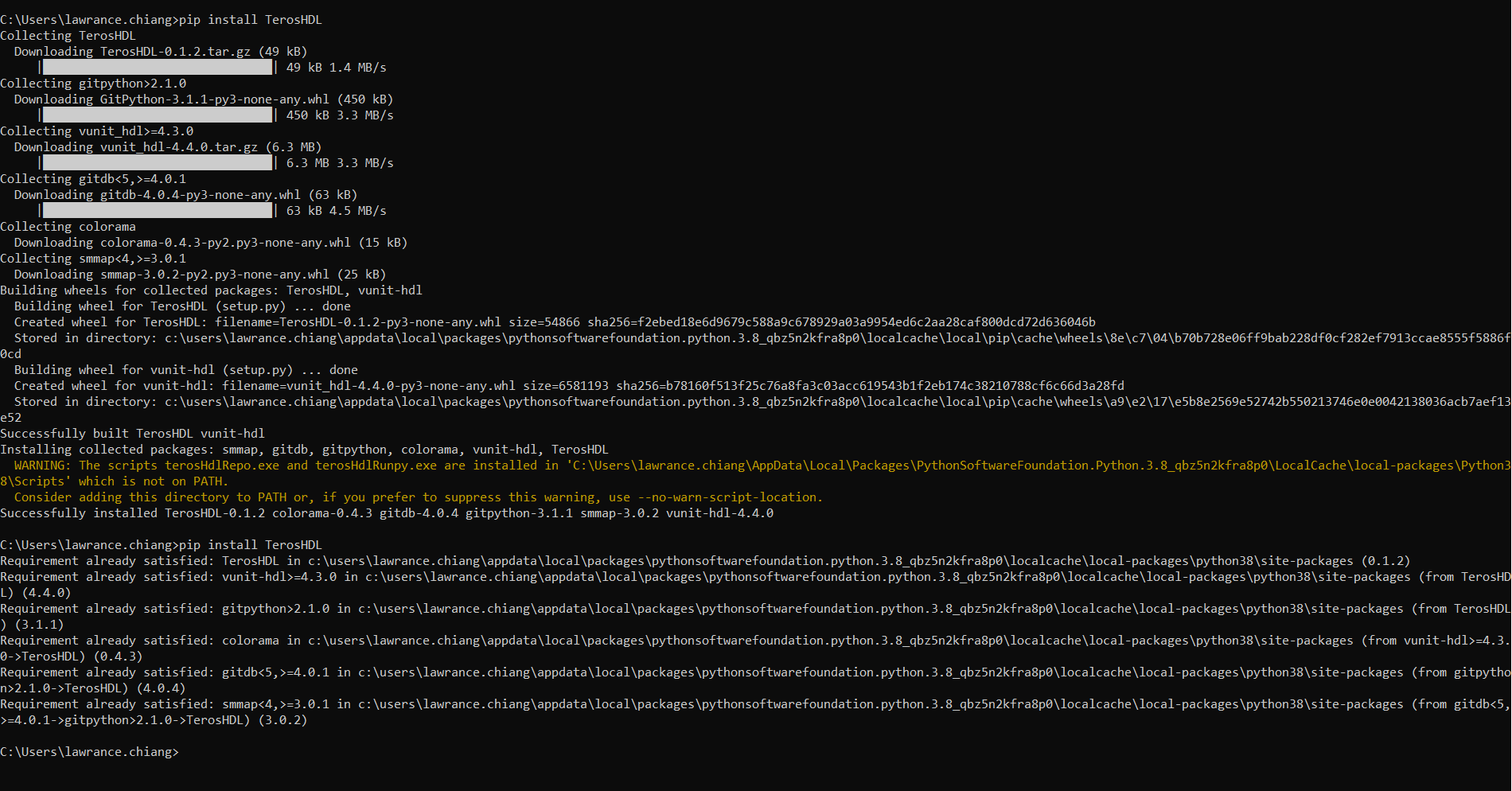The image size is (1512, 791).
Task: Click '>=4.0.1->gitpython>2.1.0->TerosHDL) (3.0.2)' line
Action: coord(154,720)
